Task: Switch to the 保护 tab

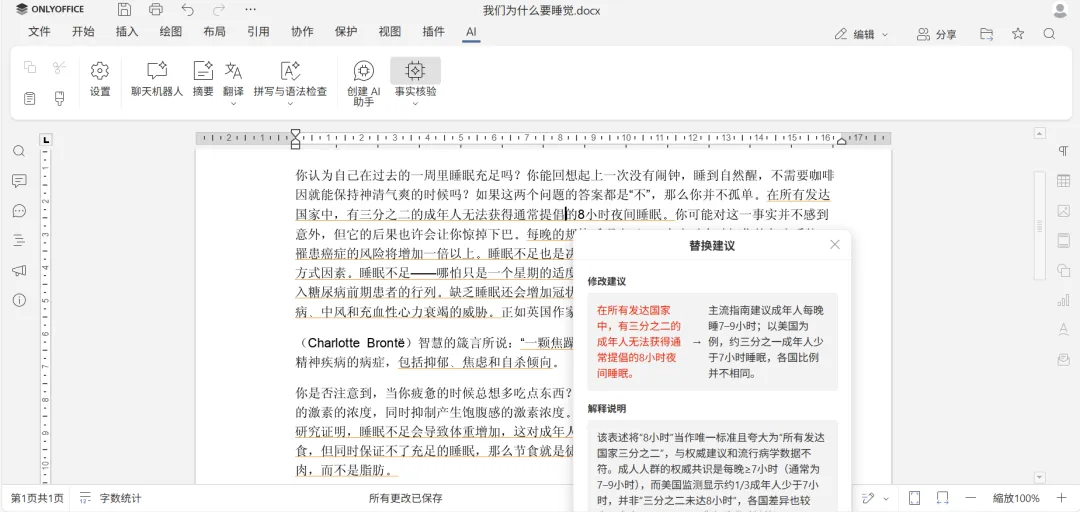Action: [x=346, y=32]
